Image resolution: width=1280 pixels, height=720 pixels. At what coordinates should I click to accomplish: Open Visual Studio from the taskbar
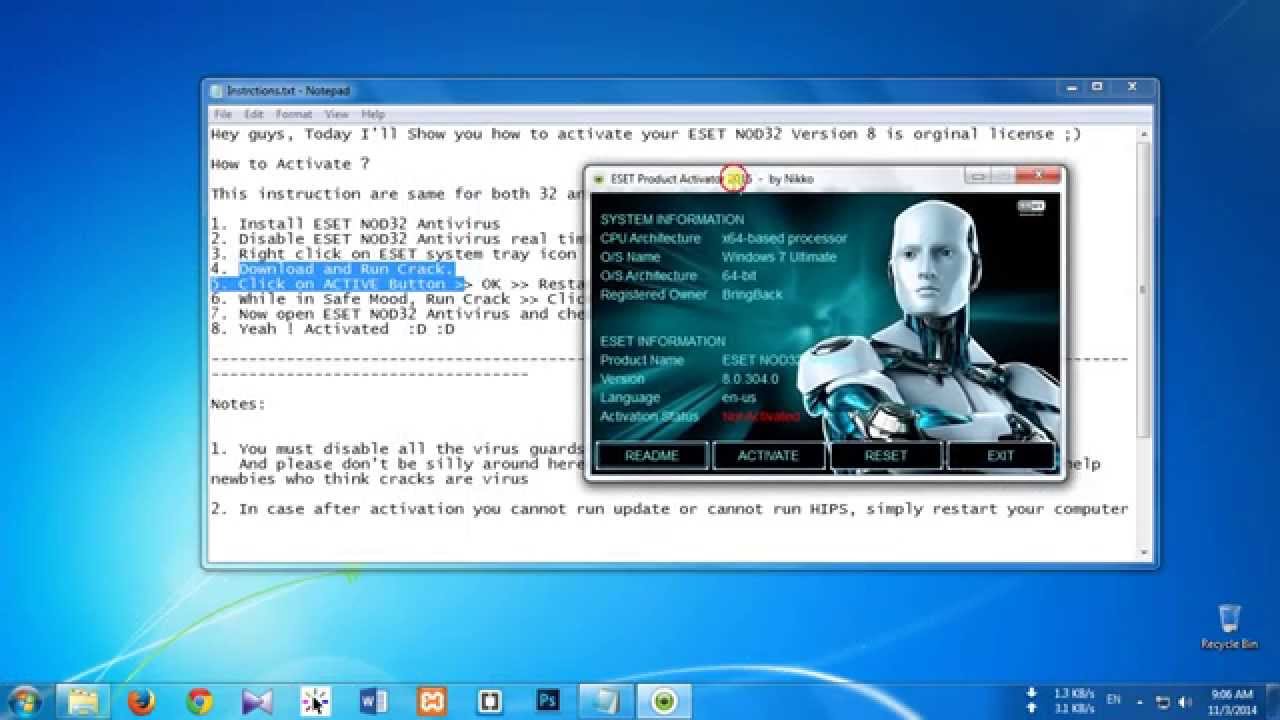(x=257, y=701)
